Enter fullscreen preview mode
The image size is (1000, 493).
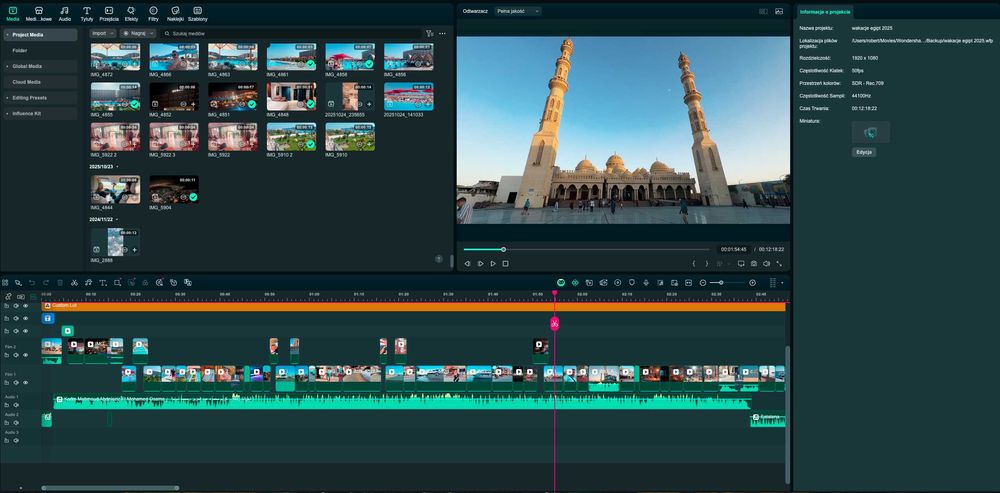point(779,263)
